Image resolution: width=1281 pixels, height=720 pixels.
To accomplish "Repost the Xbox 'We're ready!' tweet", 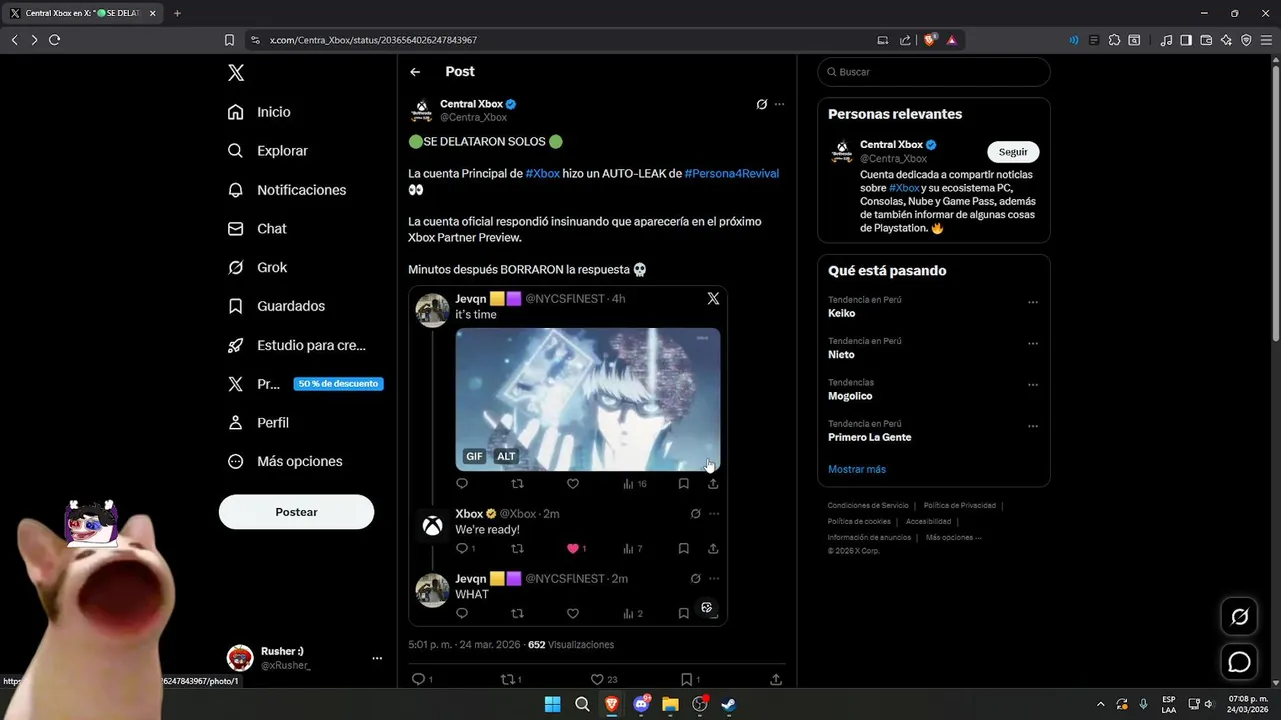I will pyautogui.click(x=517, y=548).
